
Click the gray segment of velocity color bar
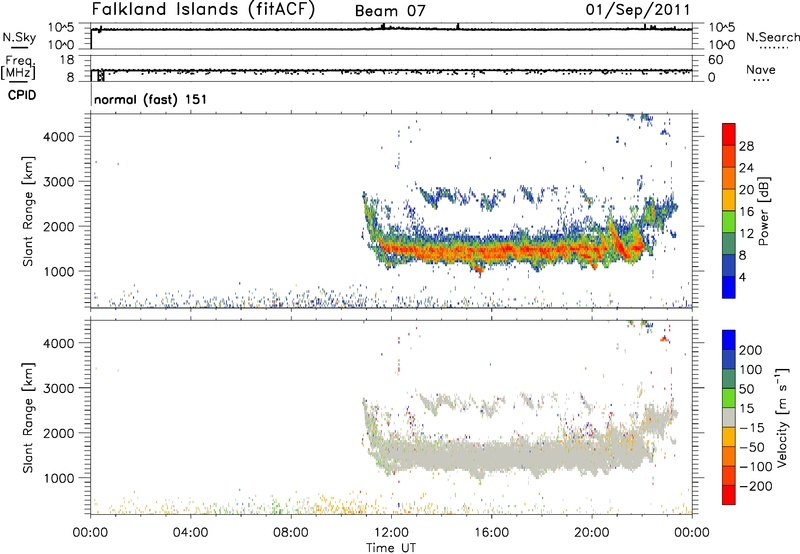tap(729, 418)
